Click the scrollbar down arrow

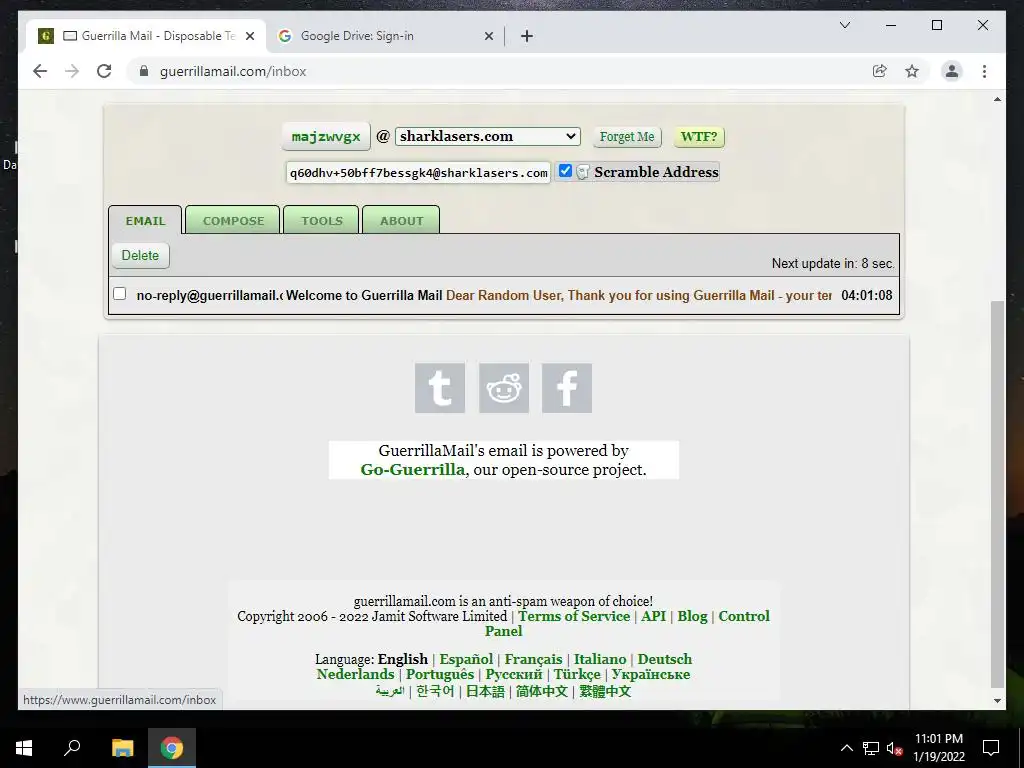click(997, 701)
